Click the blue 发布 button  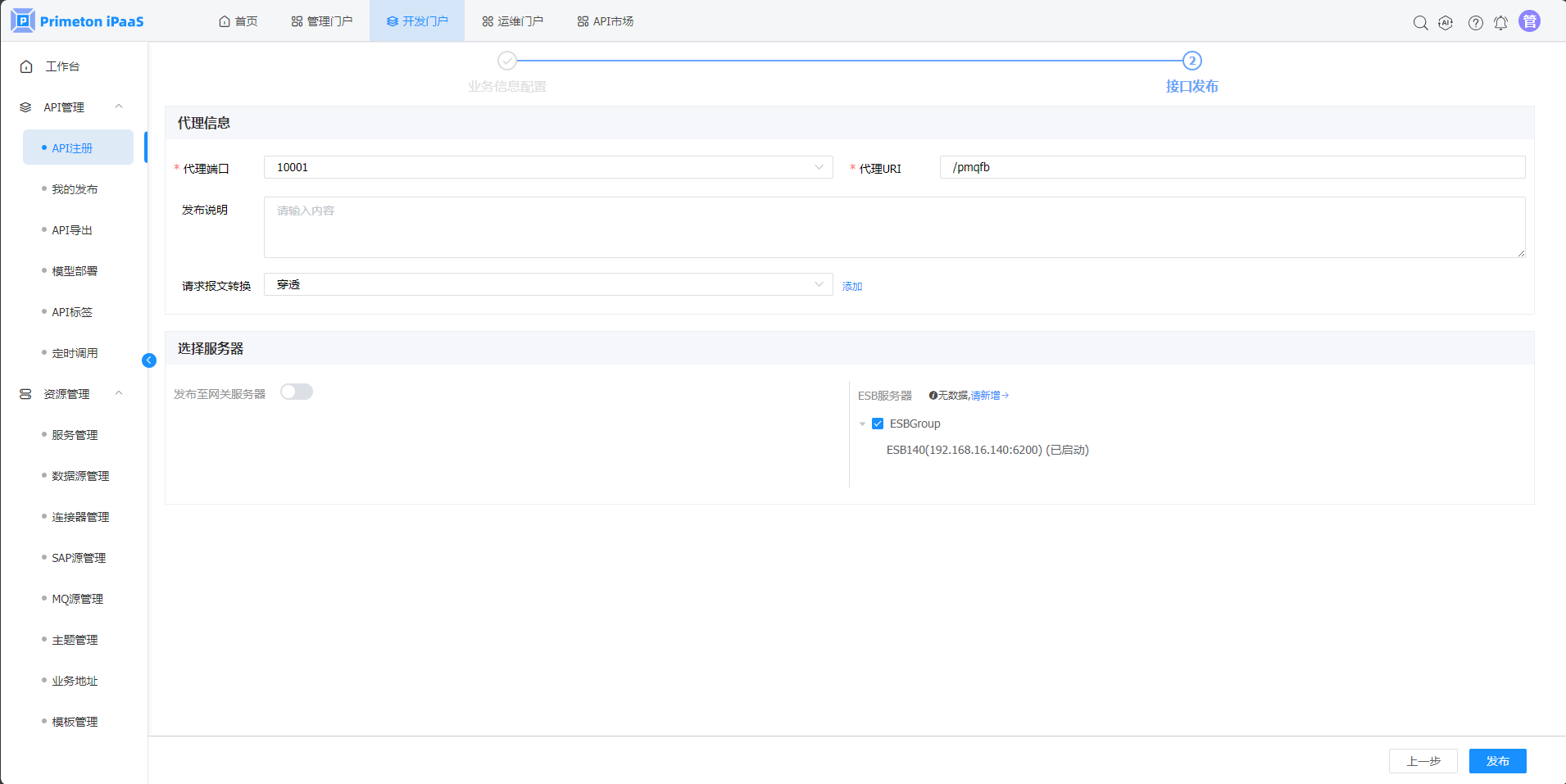[x=1497, y=761]
